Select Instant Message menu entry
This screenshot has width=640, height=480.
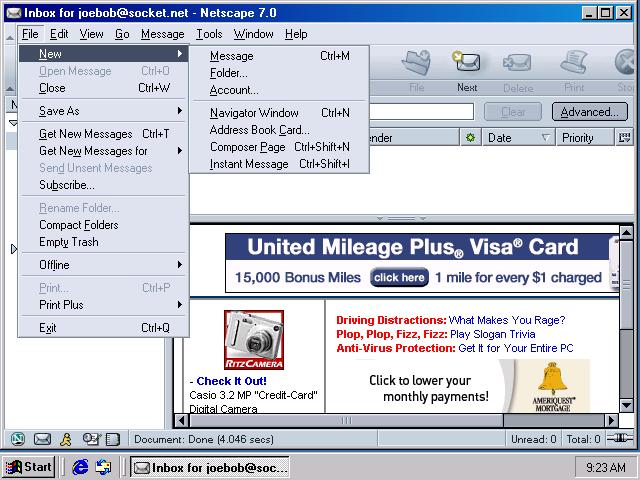tap(280, 164)
